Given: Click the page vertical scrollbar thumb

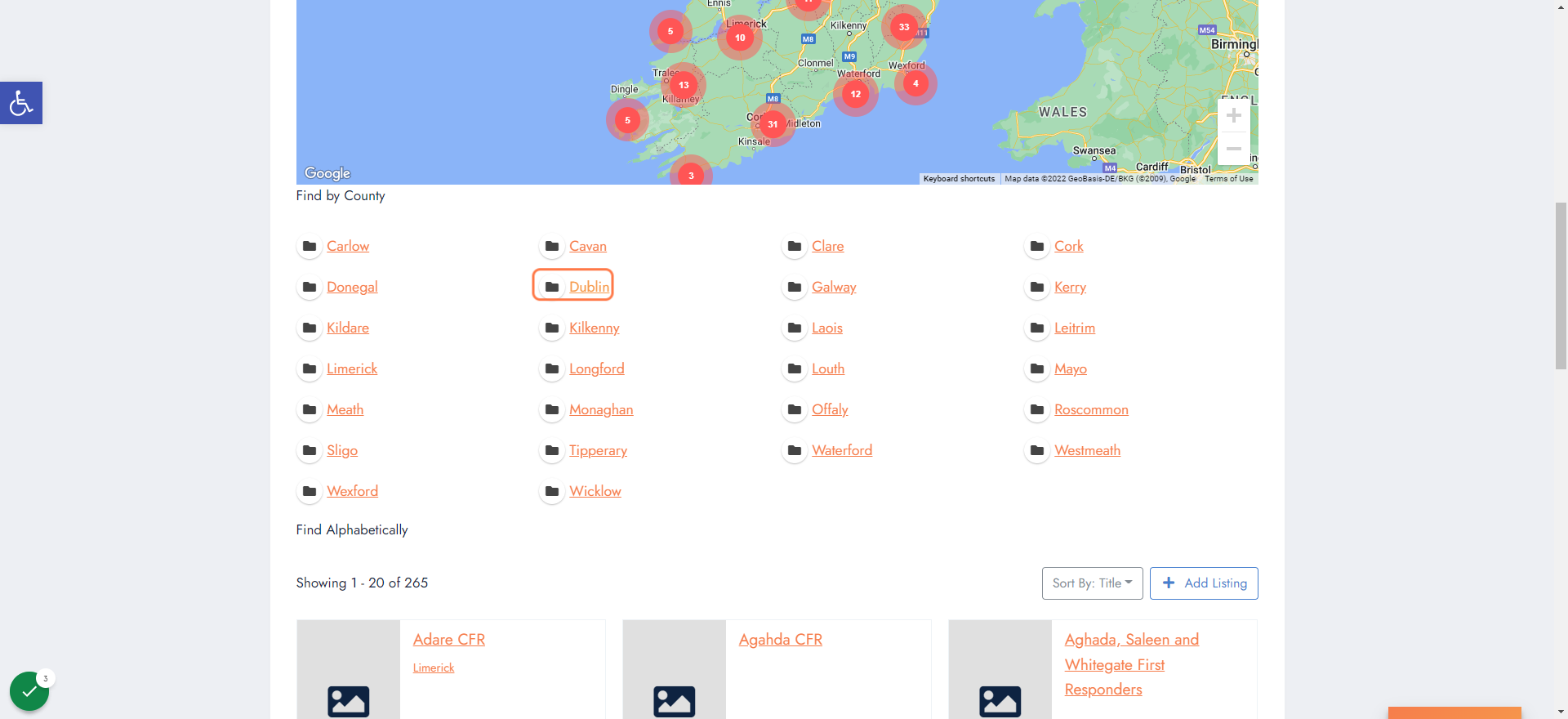Looking at the screenshot, I should coord(1561,286).
